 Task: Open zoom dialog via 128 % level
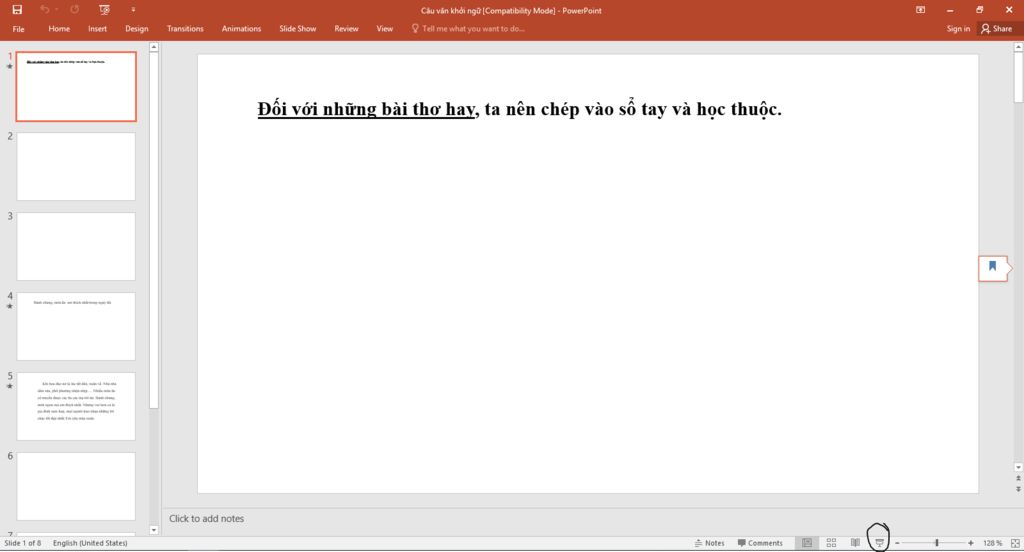point(993,543)
